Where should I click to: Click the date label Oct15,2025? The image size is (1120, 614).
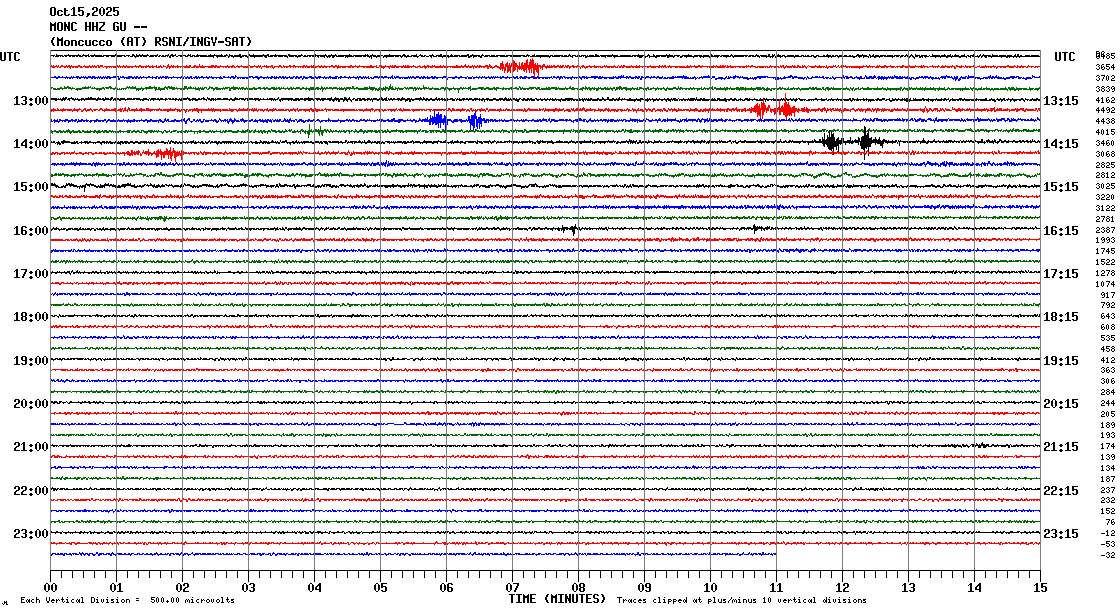click(x=84, y=12)
